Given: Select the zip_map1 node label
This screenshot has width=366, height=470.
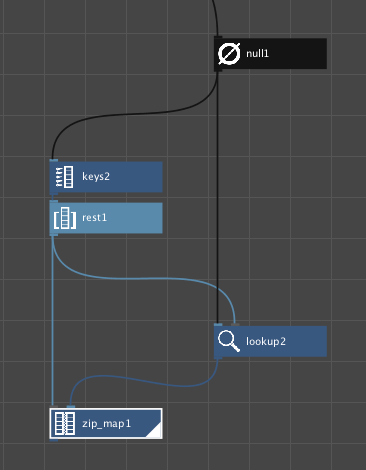Looking at the screenshot, I should tap(106, 424).
